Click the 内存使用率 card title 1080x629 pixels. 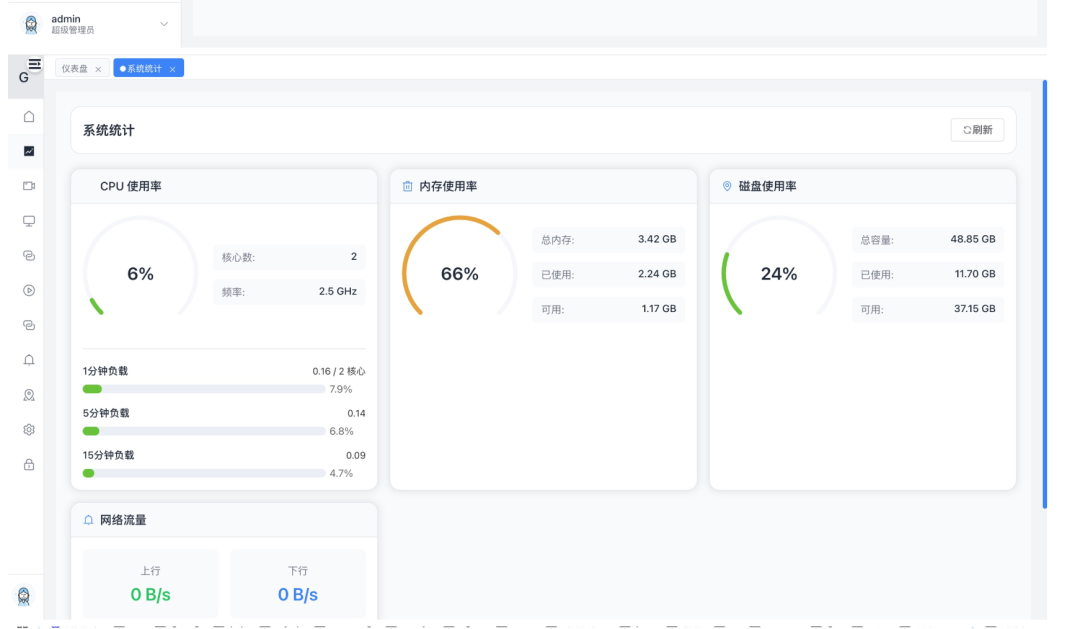tap(448, 186)
